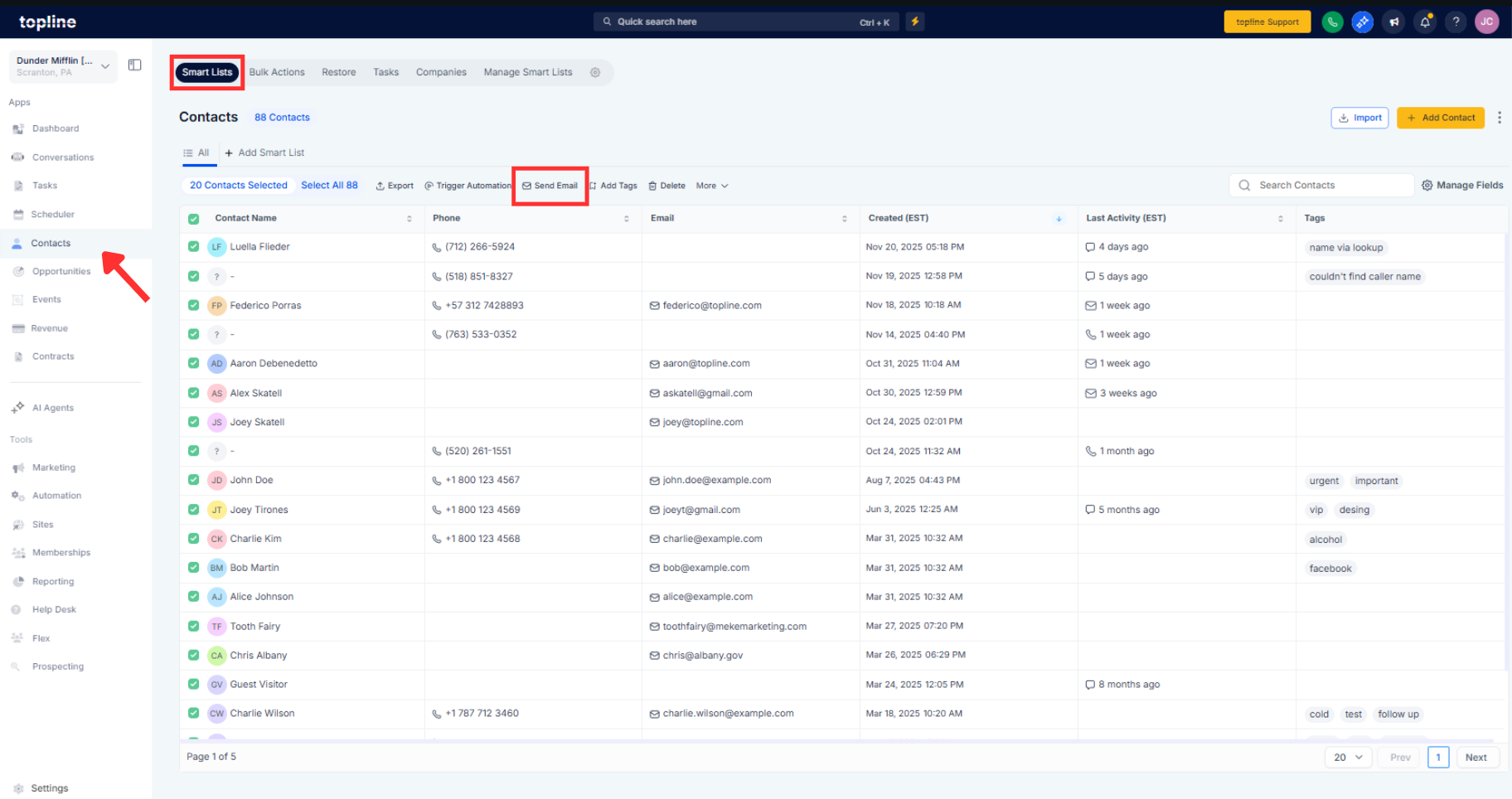The height and width of the screenshot is (799, 1512).
Task: Click the Export toolbar action
Action: point(395,186)
